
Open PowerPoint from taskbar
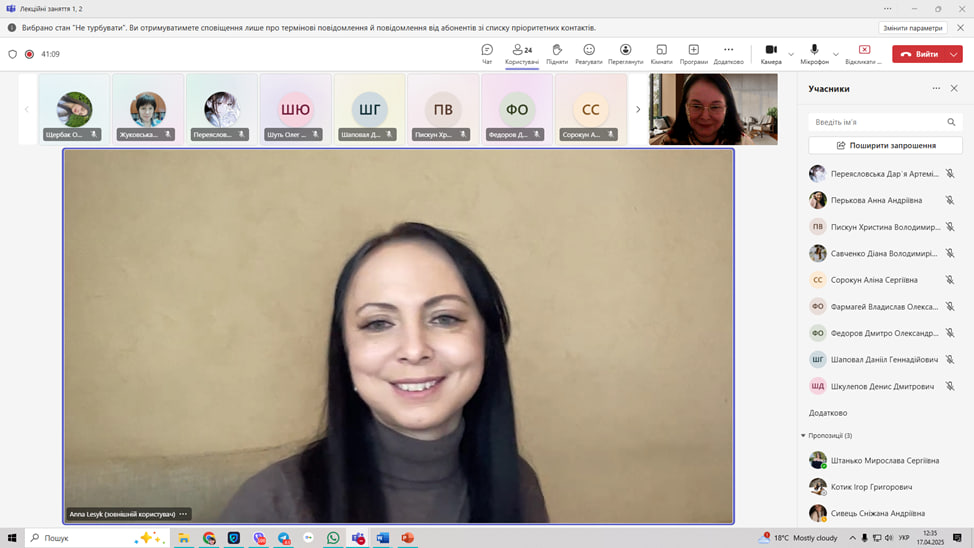[407, 538]
